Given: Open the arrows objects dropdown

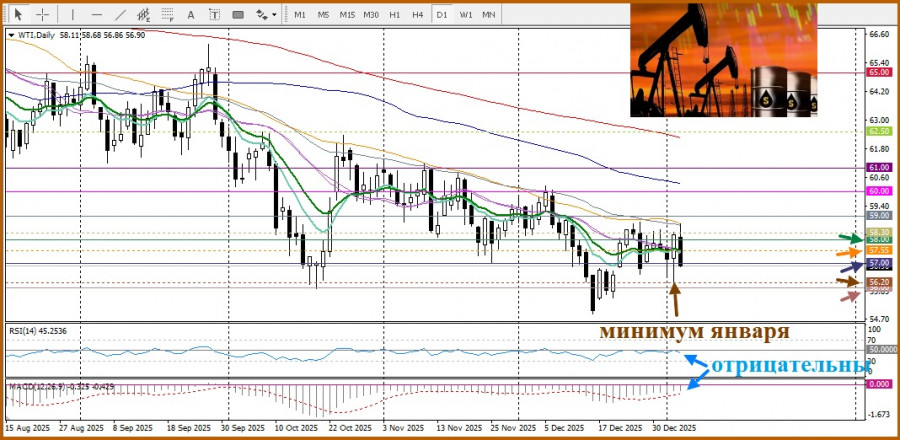Looking at the screenshot, I should click(267, 15).
